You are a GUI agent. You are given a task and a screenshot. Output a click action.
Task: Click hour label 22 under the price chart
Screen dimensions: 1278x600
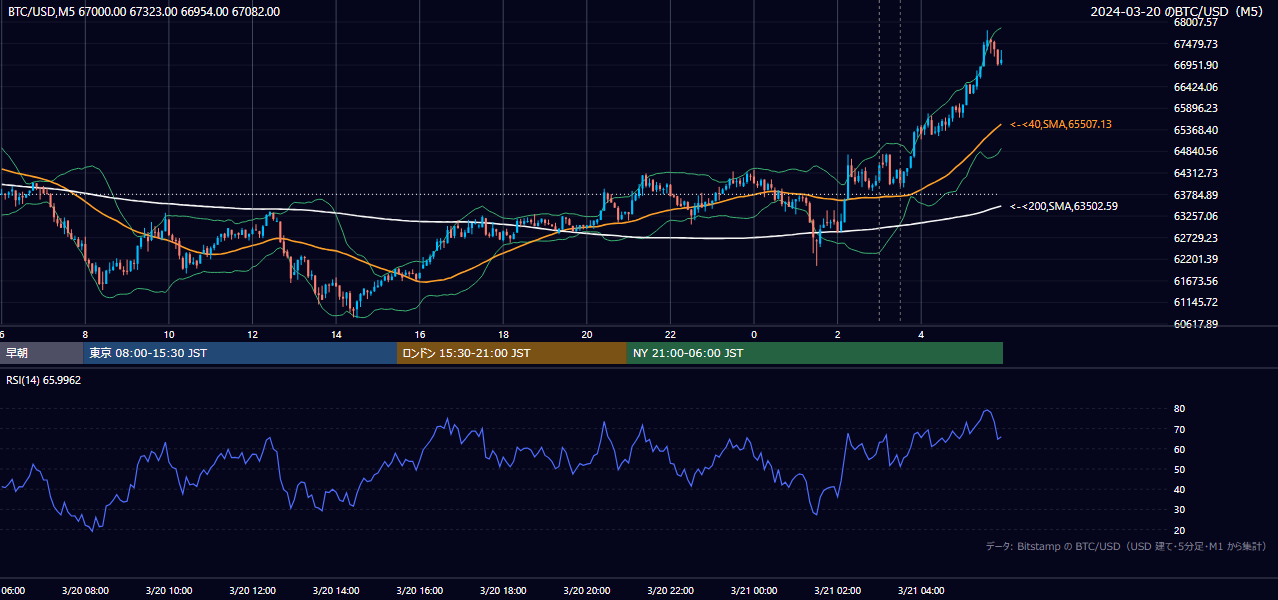(x=670, y=334)
